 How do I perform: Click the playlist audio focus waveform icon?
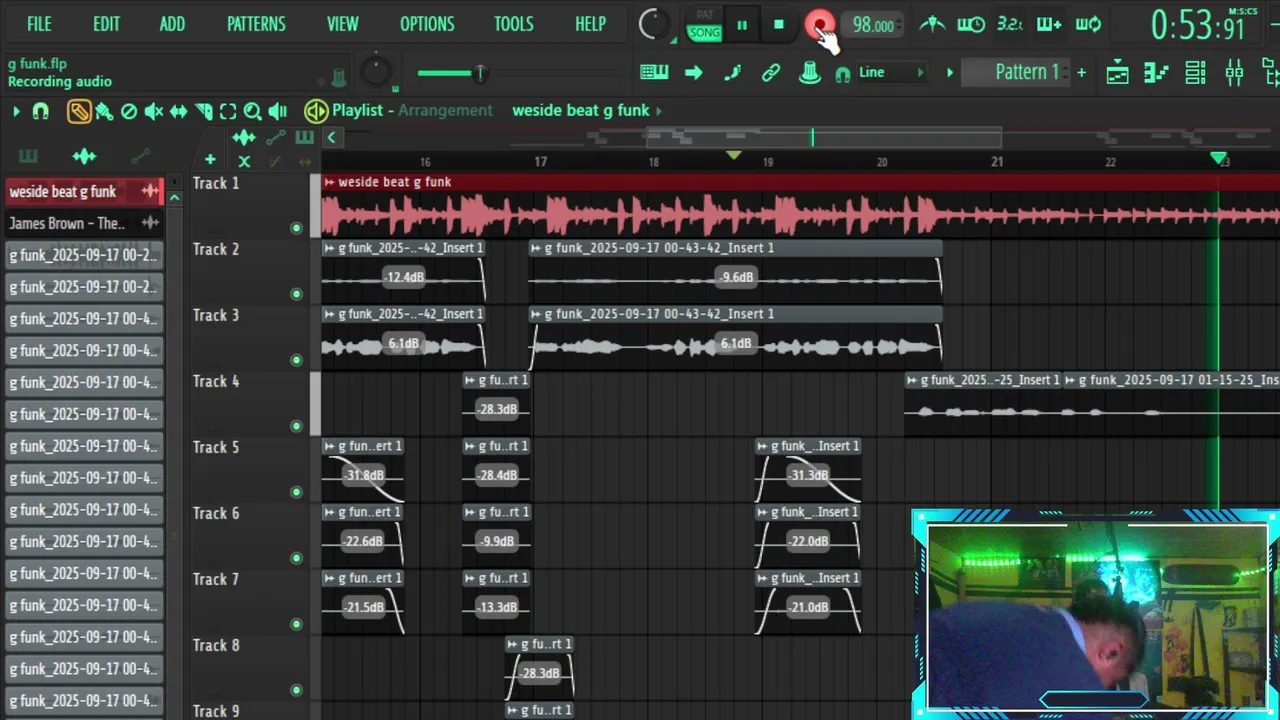(243, 137)
